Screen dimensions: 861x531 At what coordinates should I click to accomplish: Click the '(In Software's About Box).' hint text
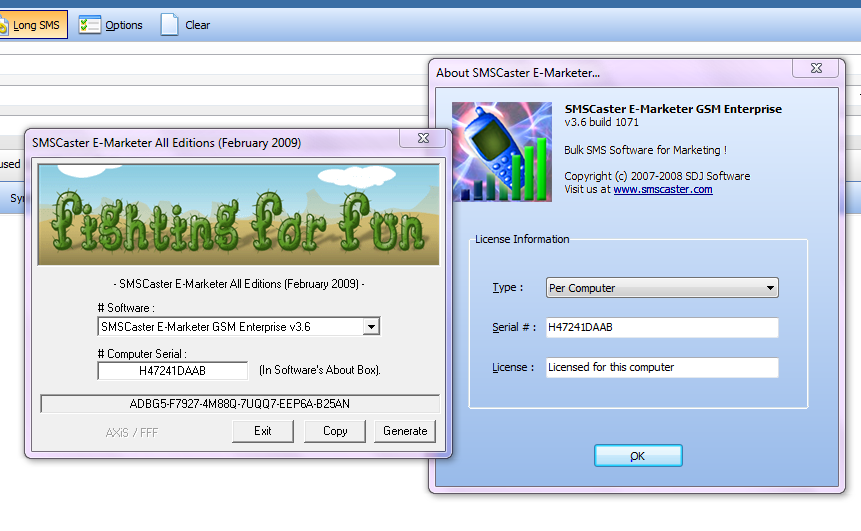pyautogui.click(x=320, y=370)
